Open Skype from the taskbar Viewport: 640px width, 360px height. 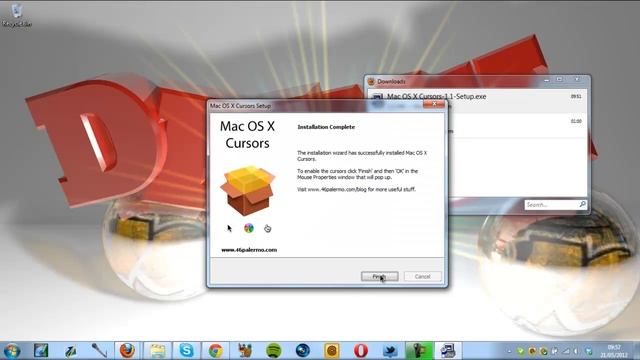[x=187, y=351]
